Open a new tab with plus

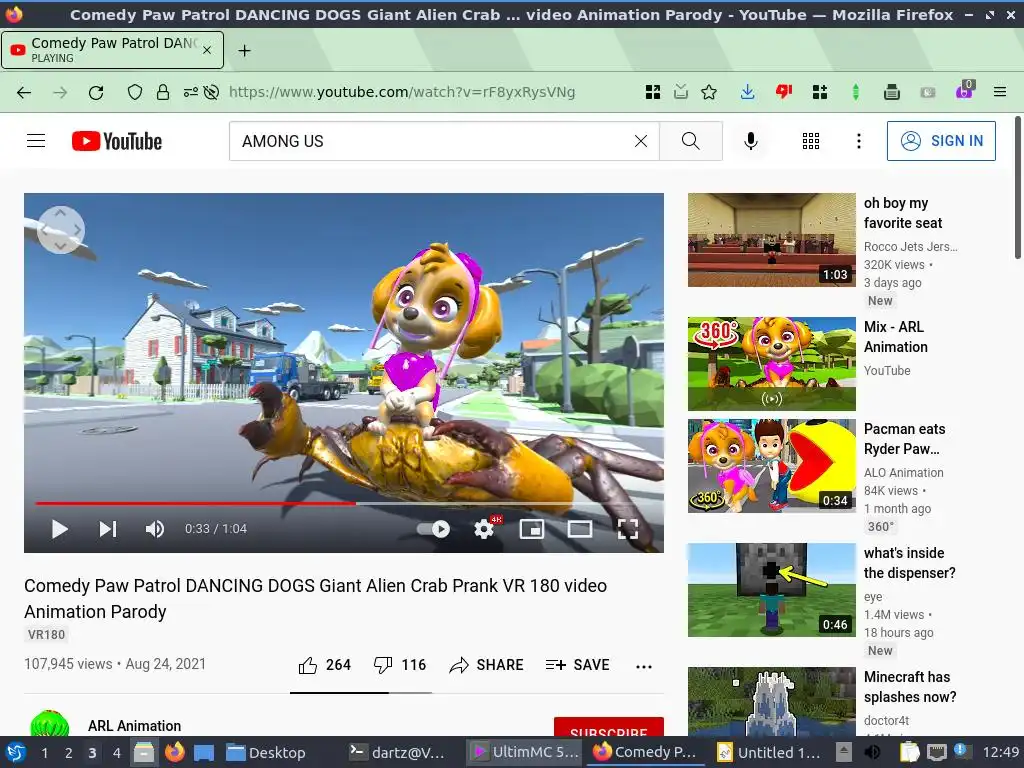(244, 50)
